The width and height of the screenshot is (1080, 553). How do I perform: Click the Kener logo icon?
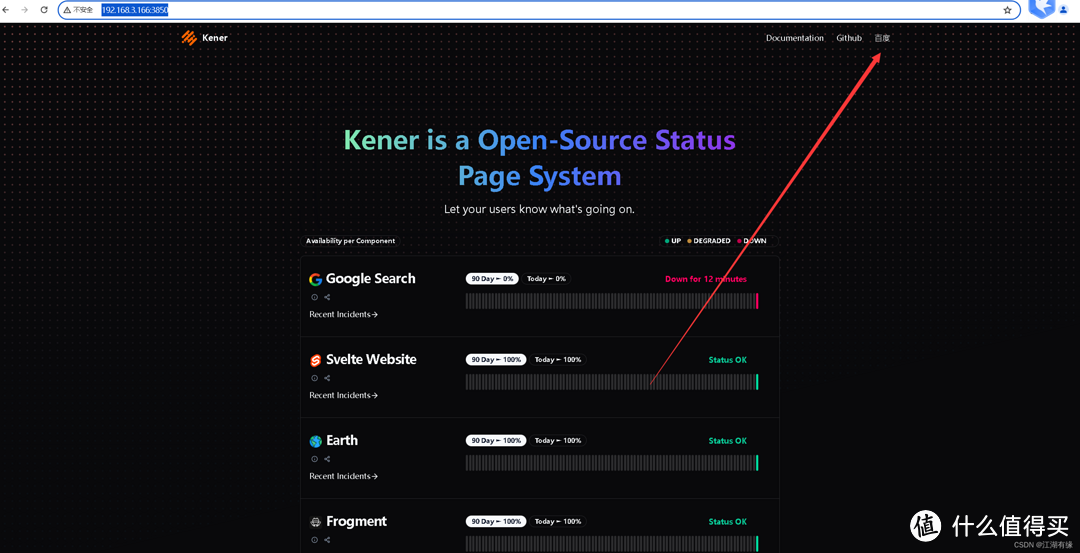tap(189, 38)
